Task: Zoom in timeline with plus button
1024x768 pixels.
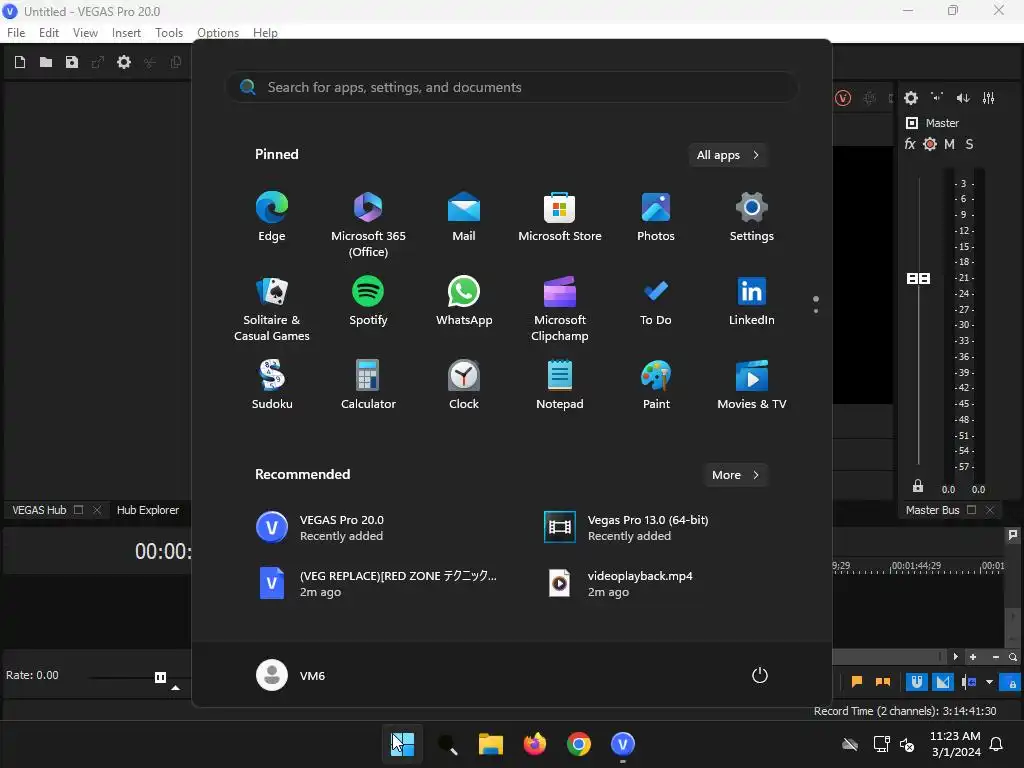Action: coord(973,657)
